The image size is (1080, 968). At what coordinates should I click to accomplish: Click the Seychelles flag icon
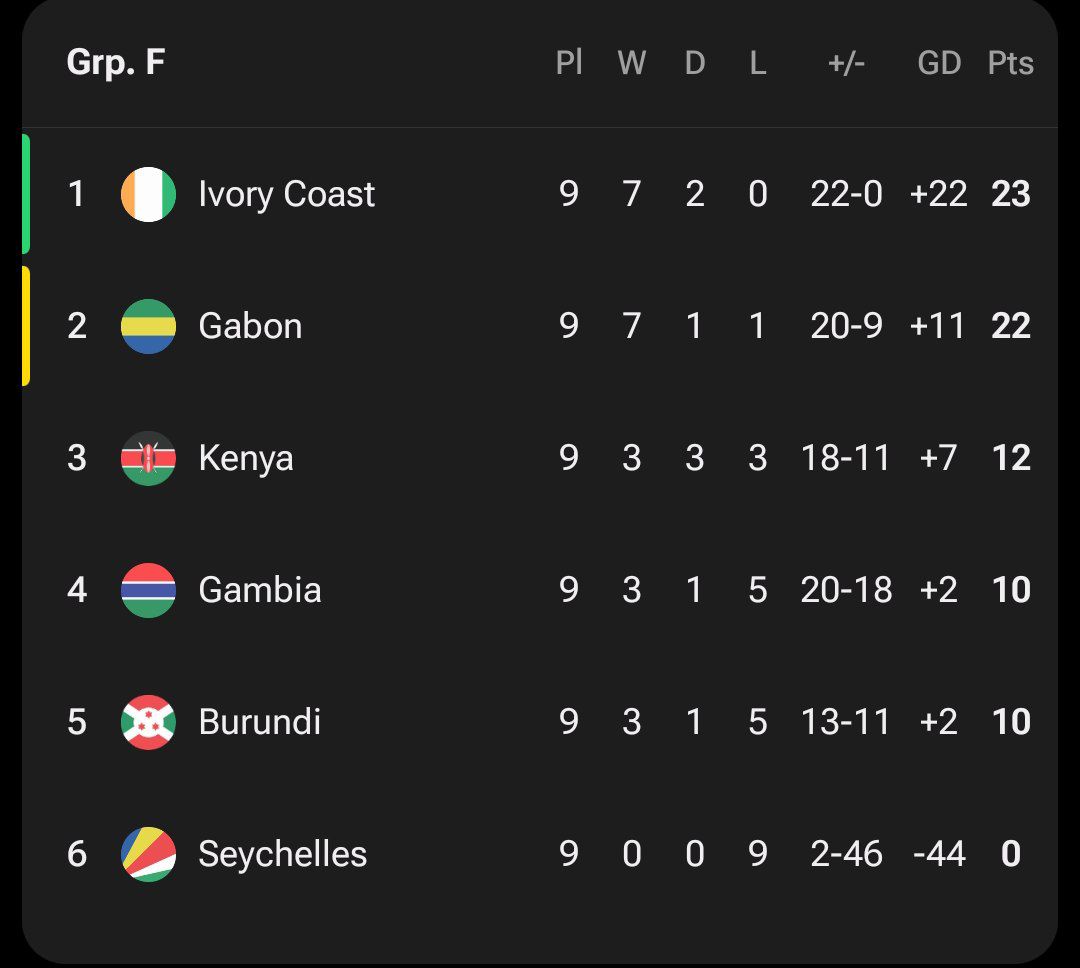[148, 854]
